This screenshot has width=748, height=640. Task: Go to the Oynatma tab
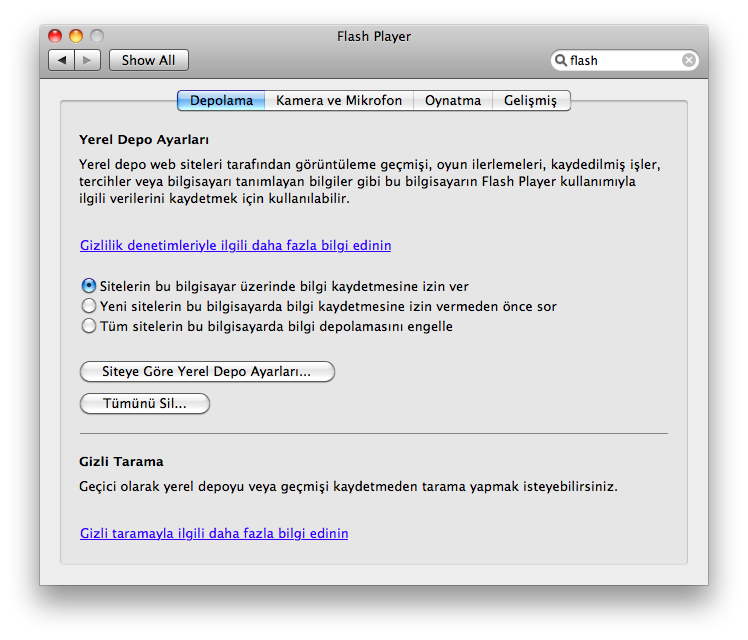click(453, 100)
